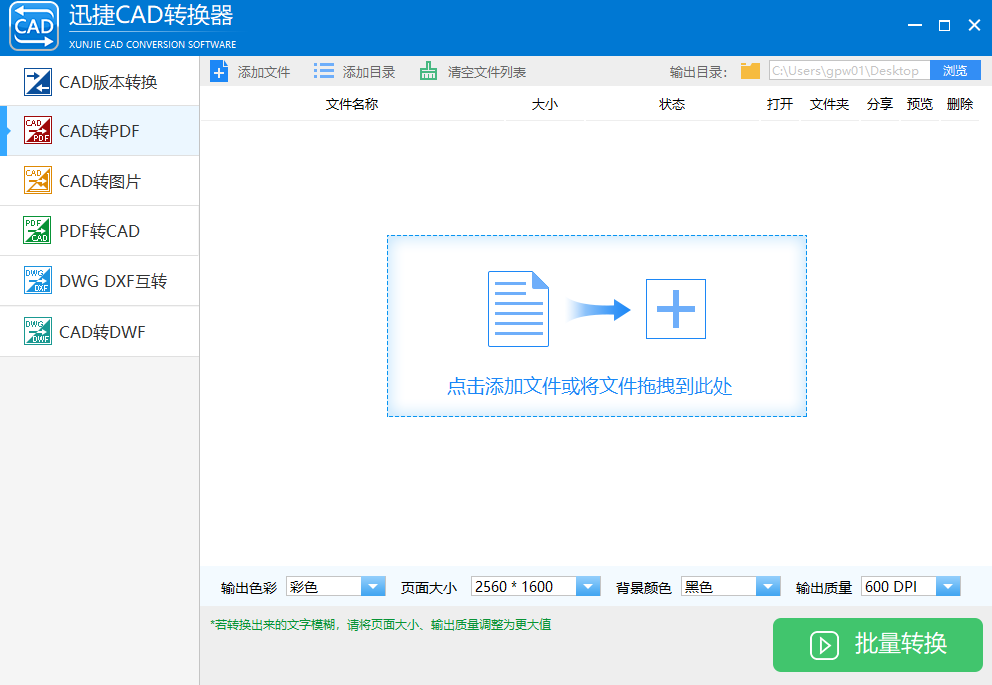Change the 背景颜色 to another option
The width and height of the screenshot is (992, 685).
point(768,586)
